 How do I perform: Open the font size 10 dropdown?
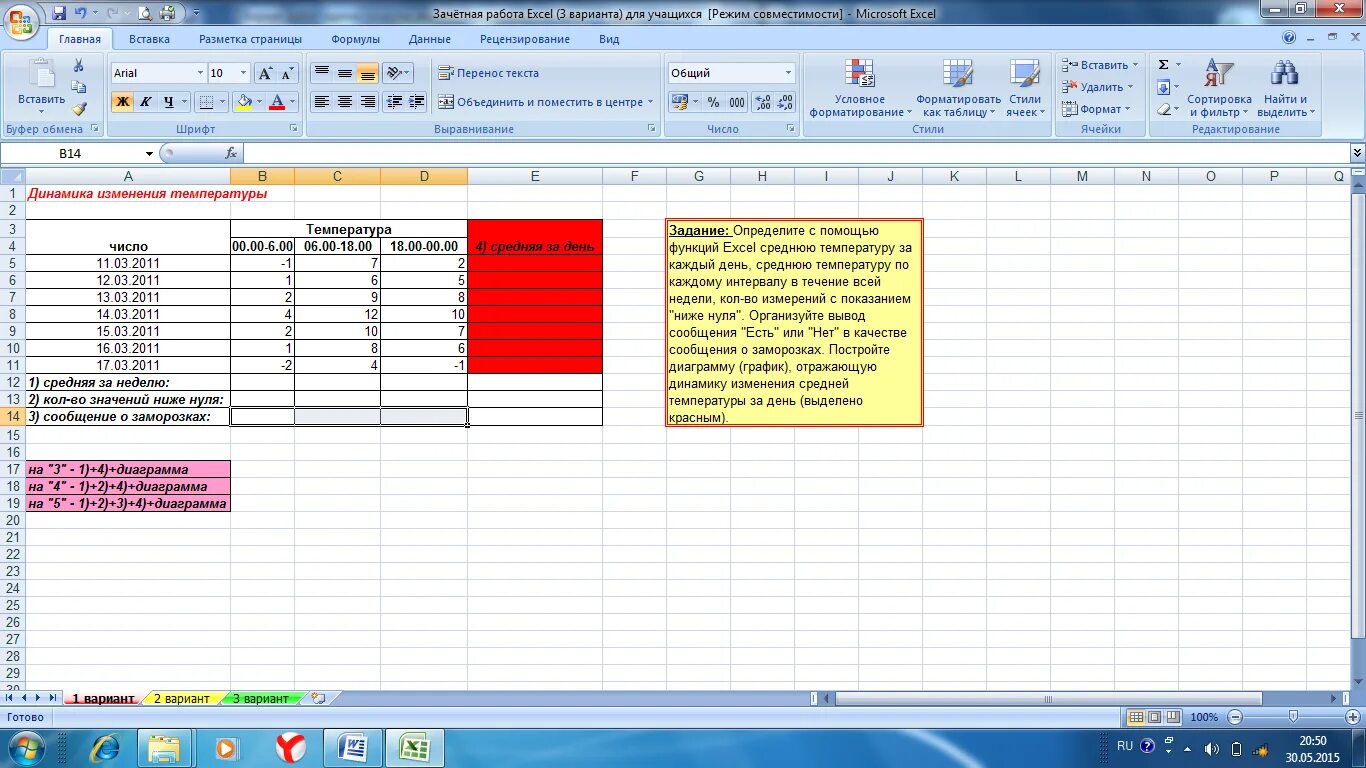pos(243,73)
